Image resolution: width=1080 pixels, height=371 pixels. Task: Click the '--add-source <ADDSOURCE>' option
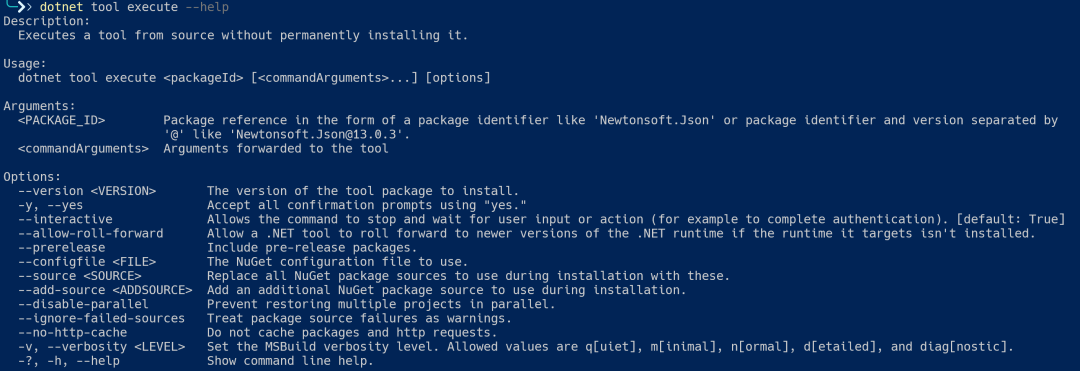pos(105,290)
